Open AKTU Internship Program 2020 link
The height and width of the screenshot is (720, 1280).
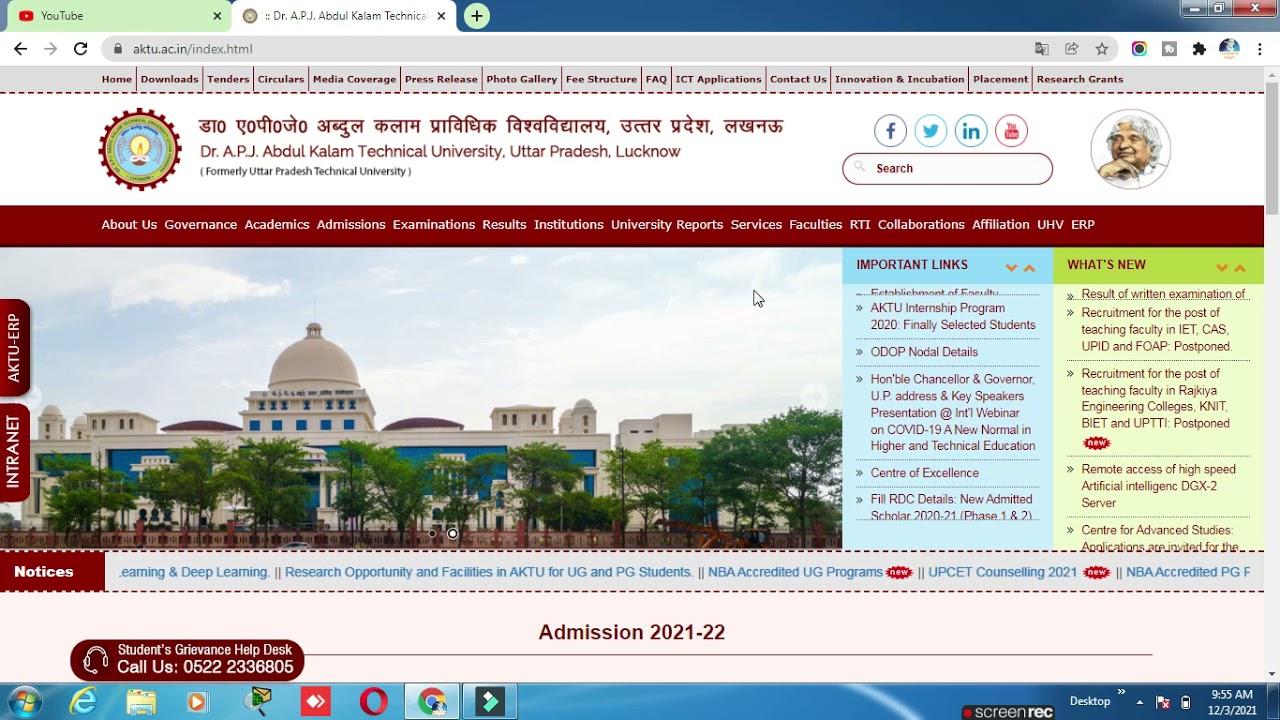(953, 317)
